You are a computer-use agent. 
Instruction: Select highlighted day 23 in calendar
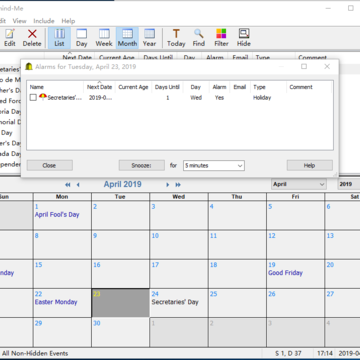tap(120, 303)
